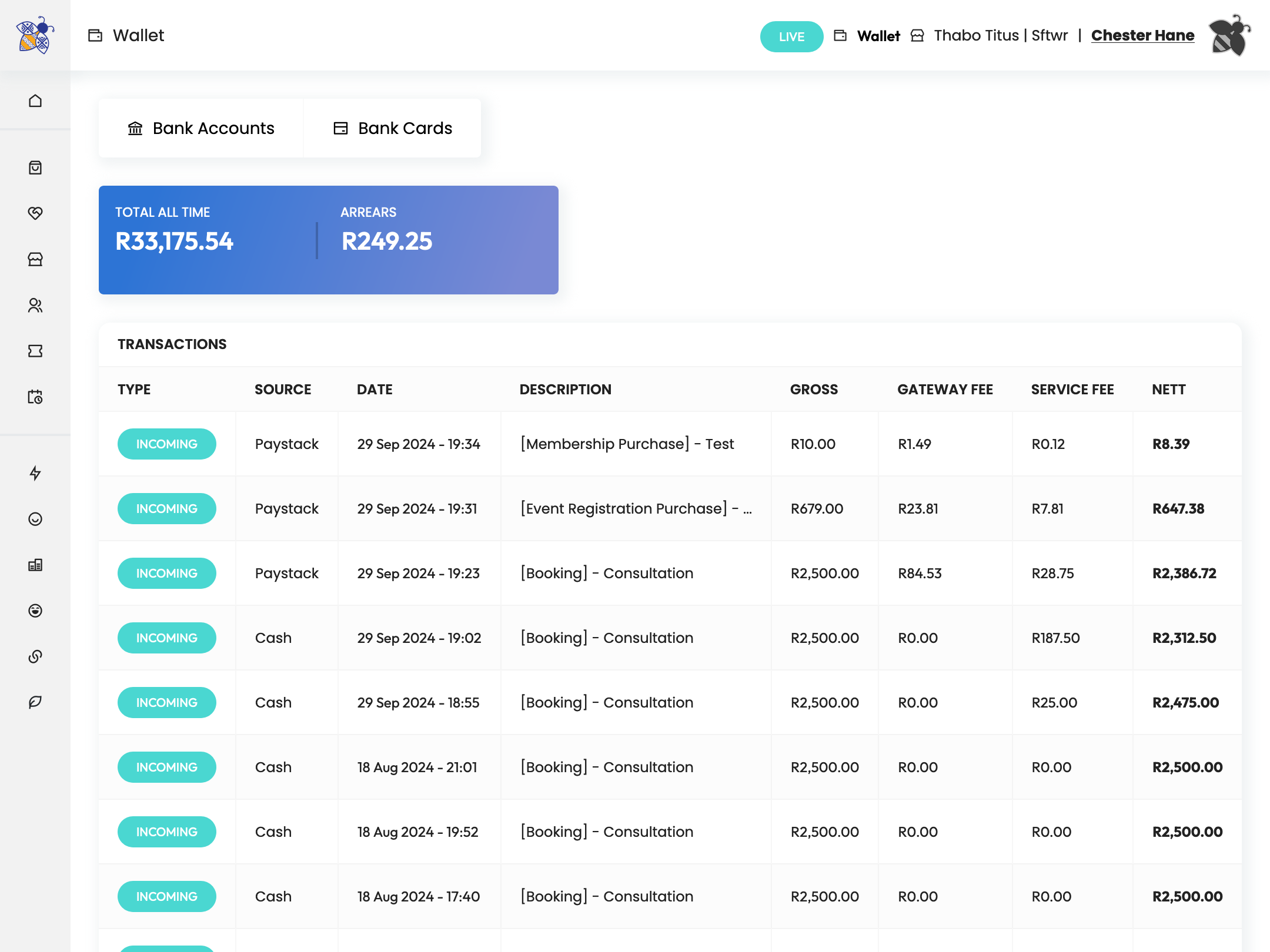Click the SERVICE FEE column header
Viewport: 1270px width, 952px height.
coord(1072,389)
